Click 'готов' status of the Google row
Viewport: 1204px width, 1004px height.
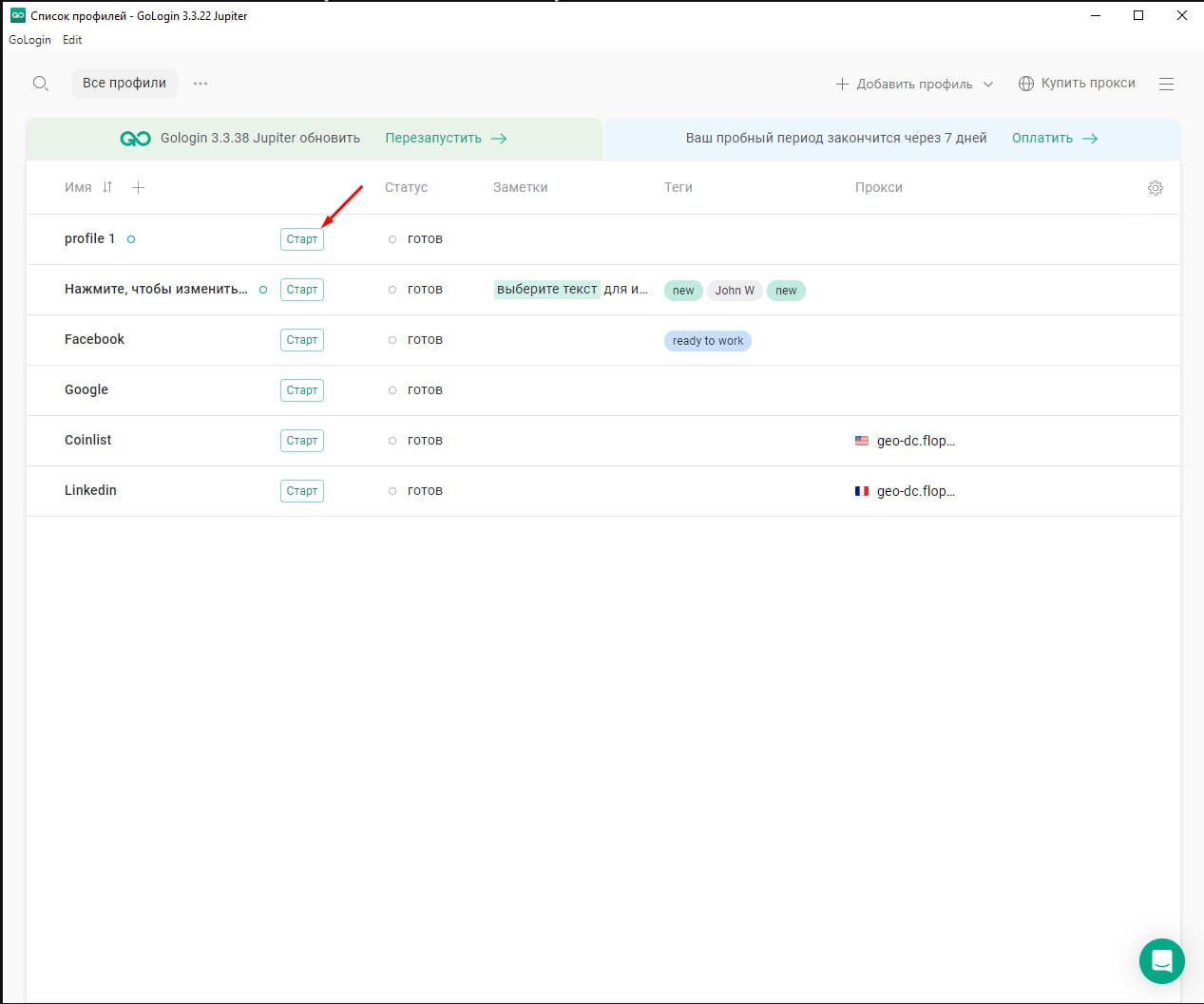[425, 390]
